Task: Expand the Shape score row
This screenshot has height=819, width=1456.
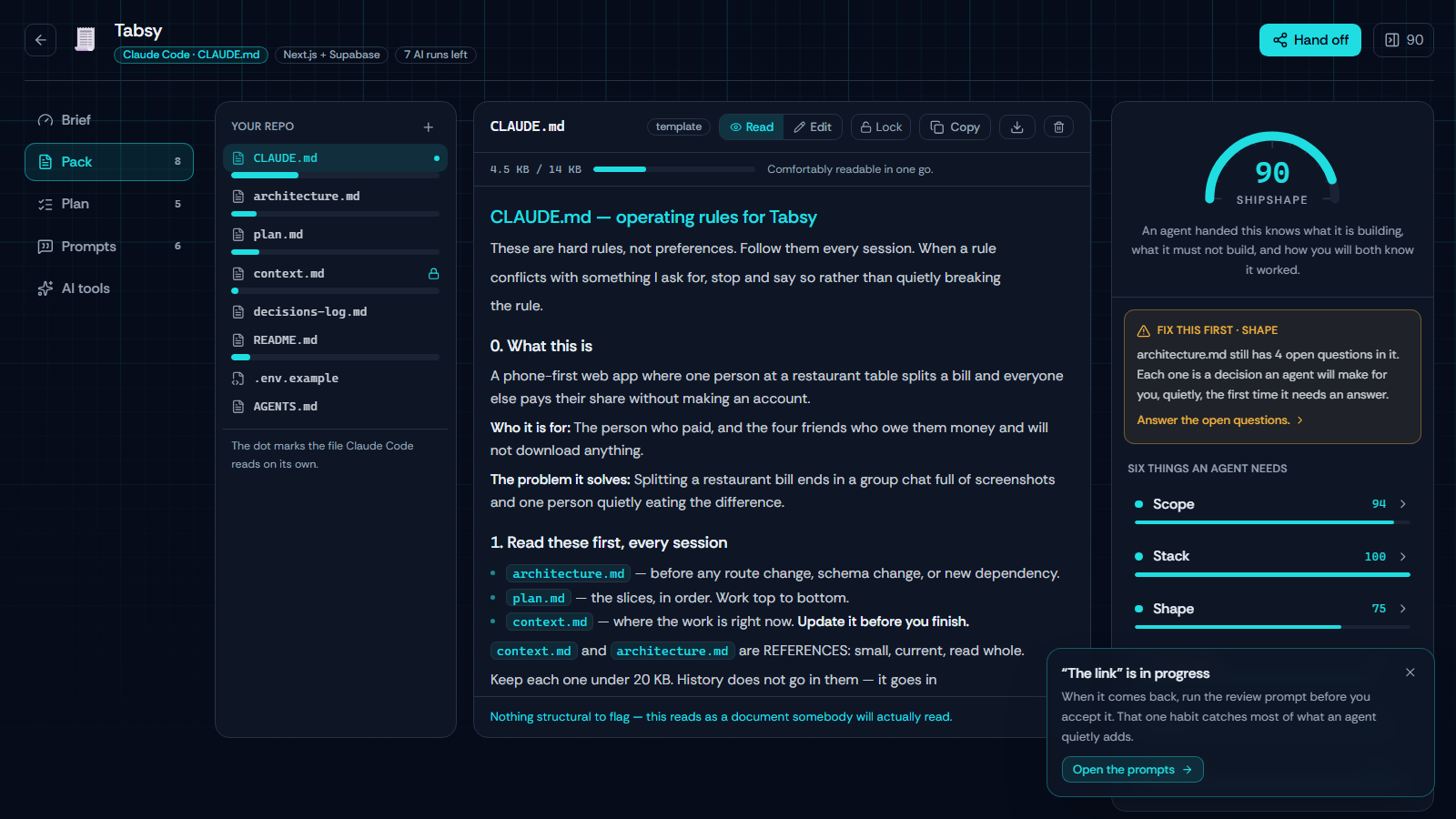Action: pos(1272,611)
